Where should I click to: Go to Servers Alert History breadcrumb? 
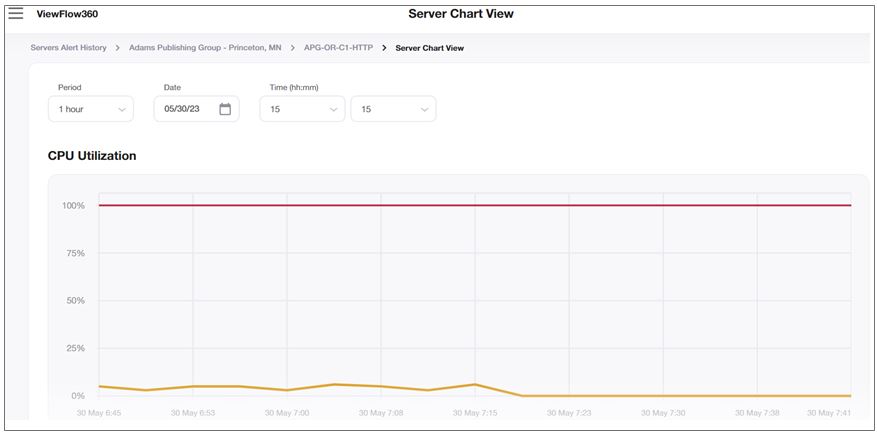68,48
